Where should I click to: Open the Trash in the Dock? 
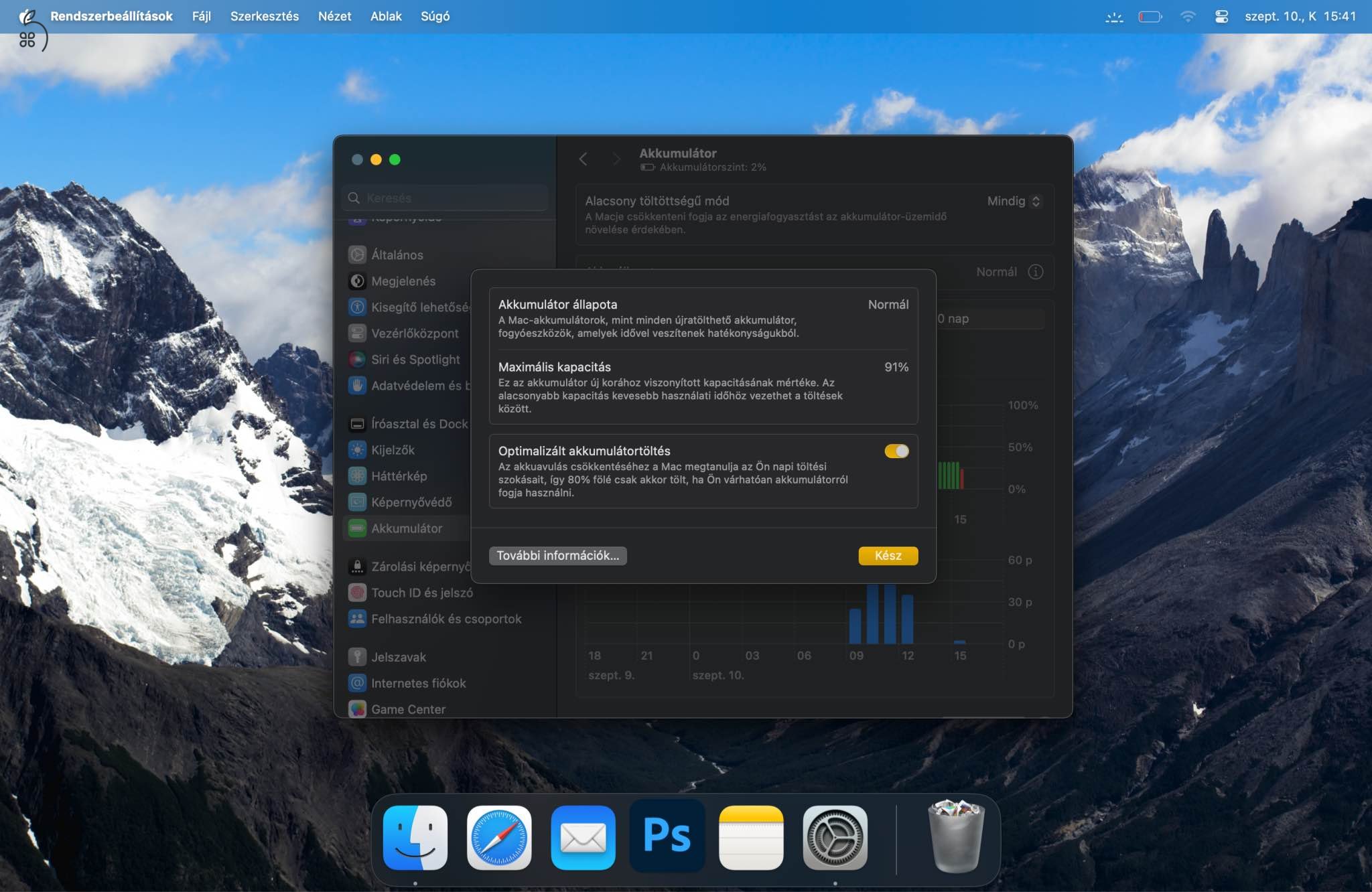(x=956, y=836)
